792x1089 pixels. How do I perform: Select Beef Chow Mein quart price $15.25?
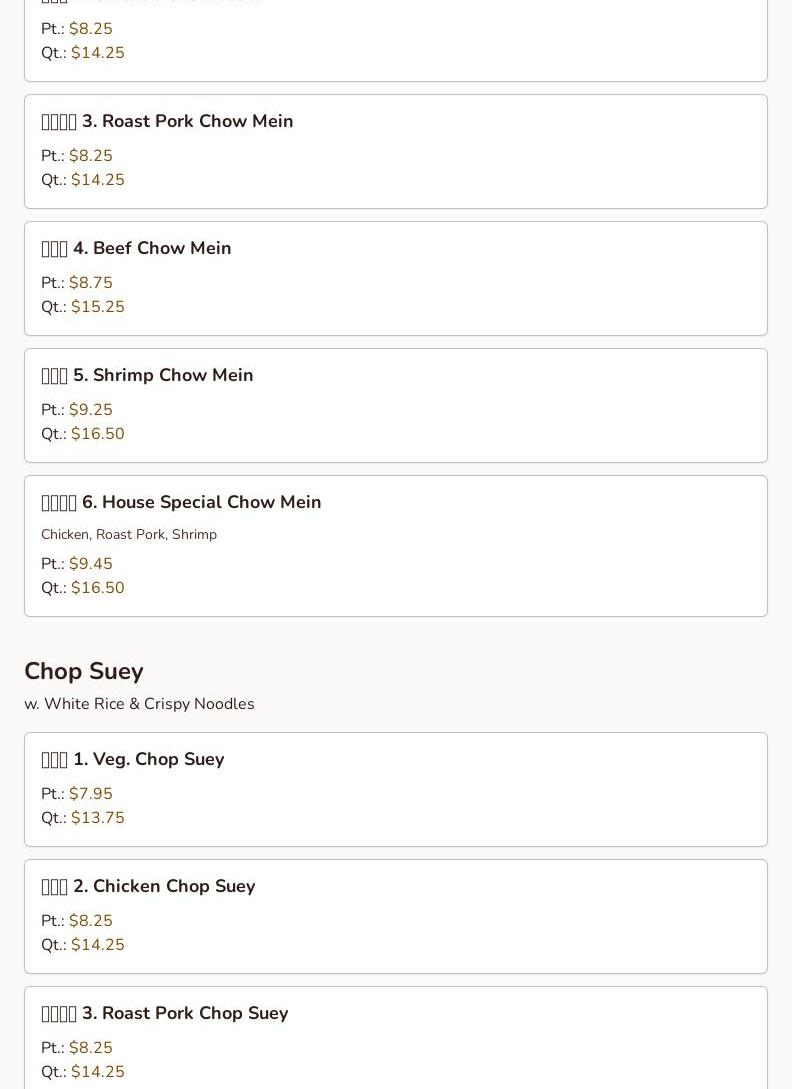pos(98,307)
